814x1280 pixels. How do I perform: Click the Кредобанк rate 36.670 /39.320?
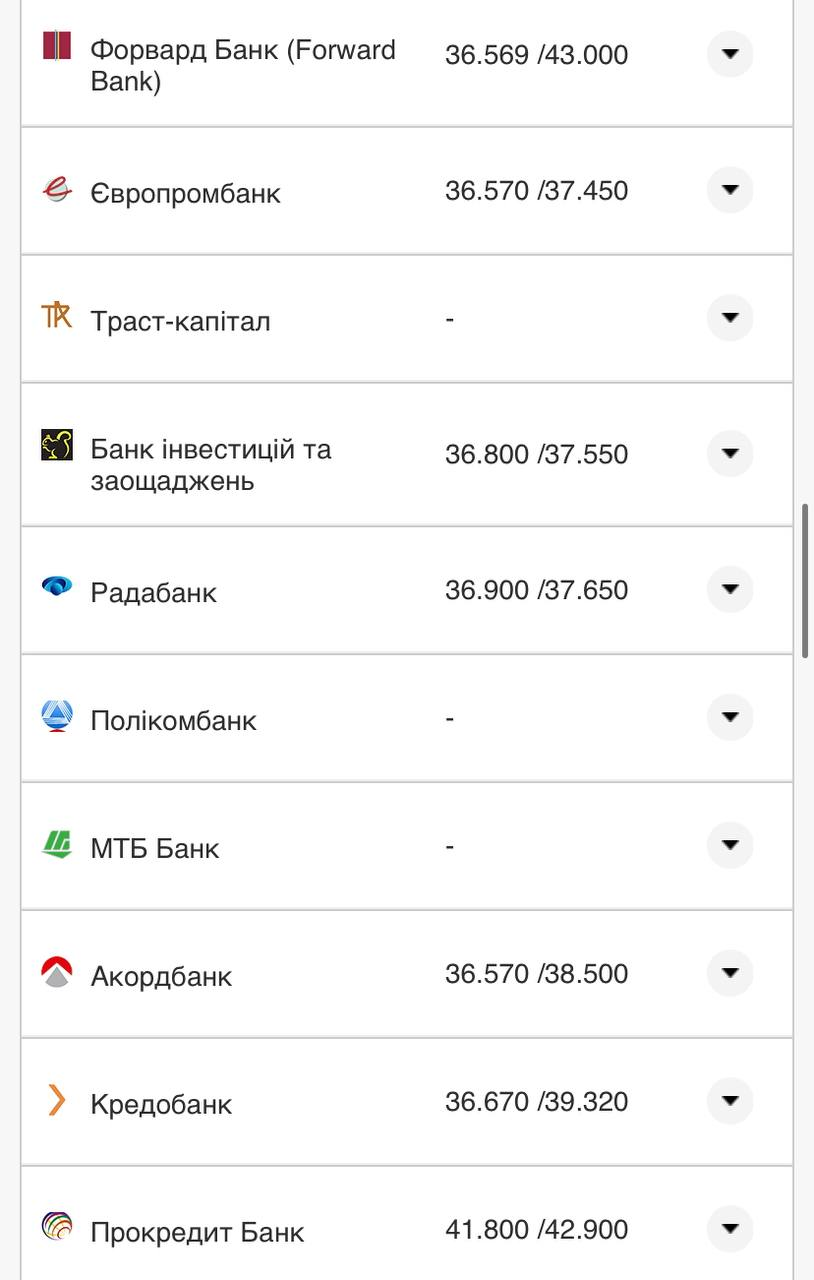point(536,1102)
